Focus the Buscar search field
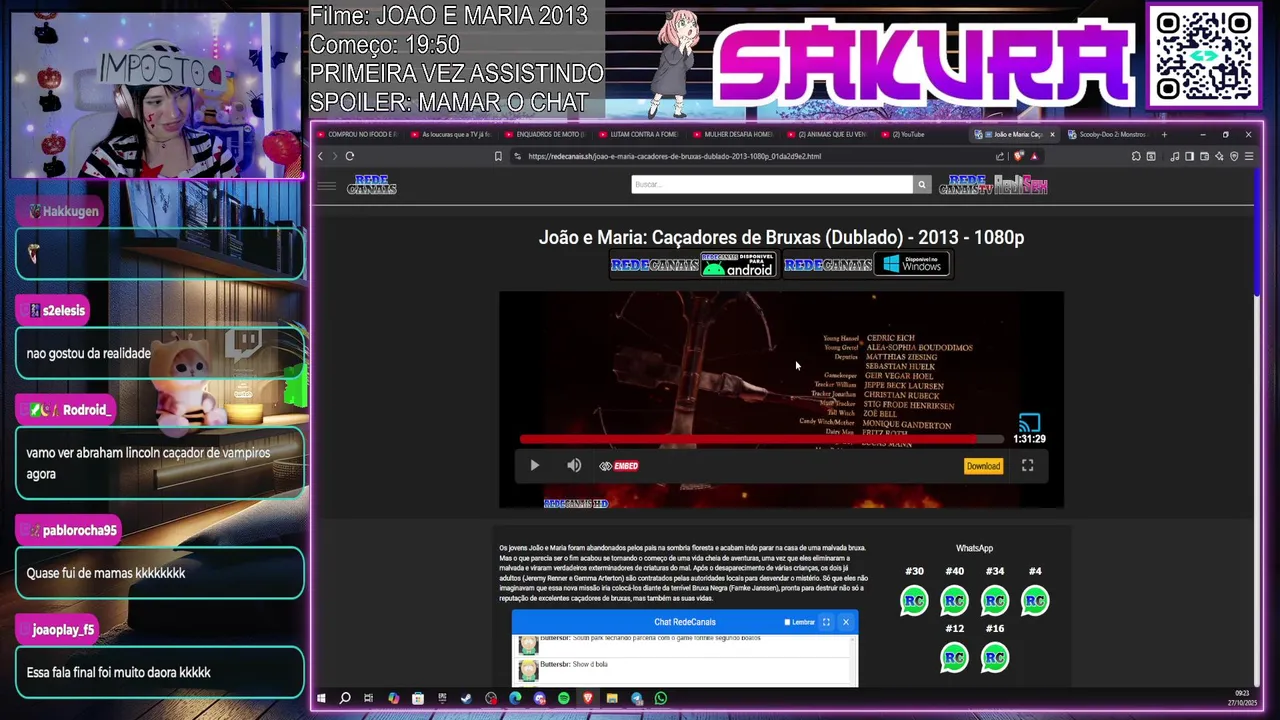This screenshot has height=720, width=1280. (x=772, y=184)
